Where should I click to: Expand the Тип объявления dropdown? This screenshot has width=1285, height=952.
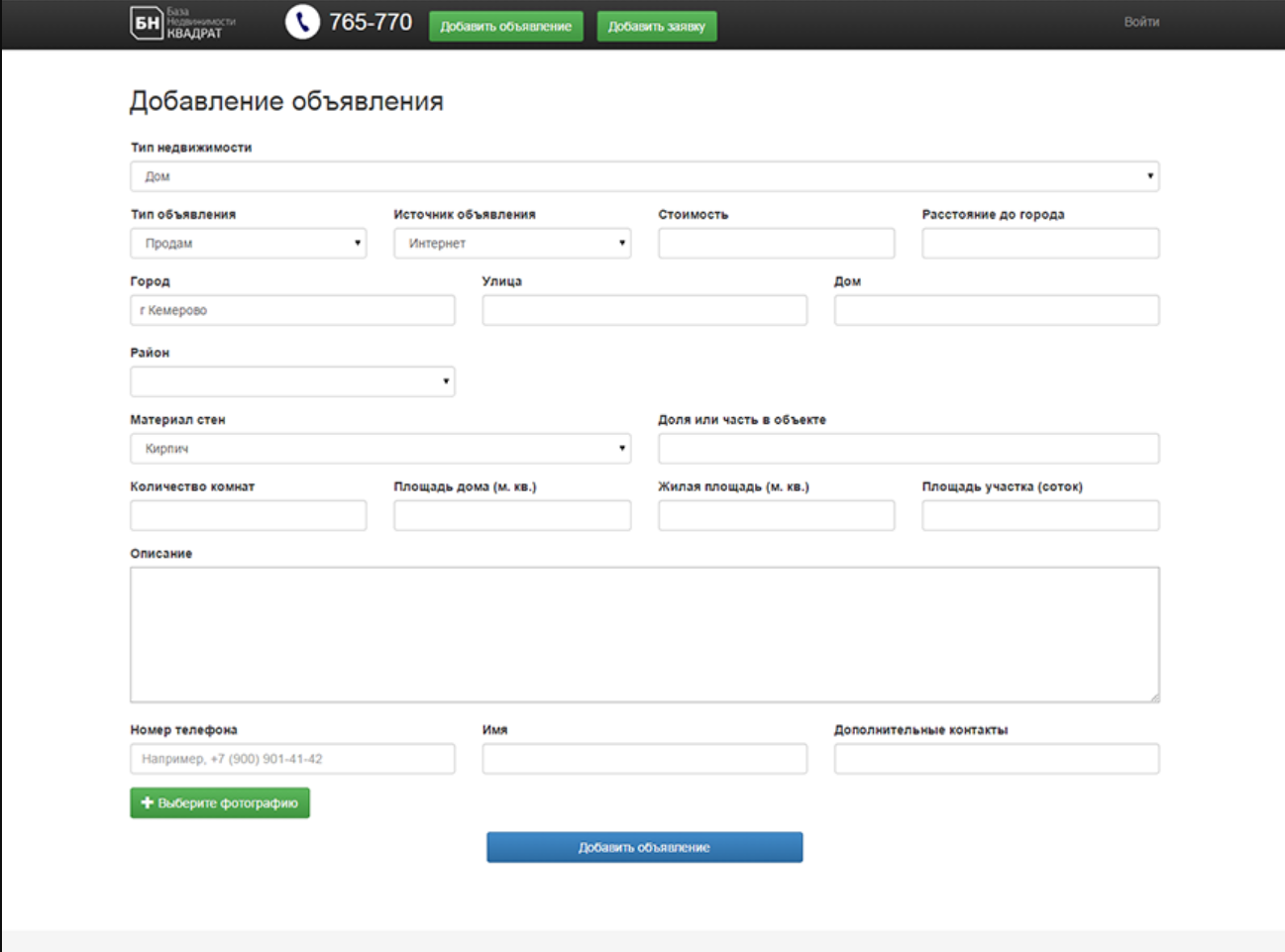pyautogui.click(x=249, y=244)
